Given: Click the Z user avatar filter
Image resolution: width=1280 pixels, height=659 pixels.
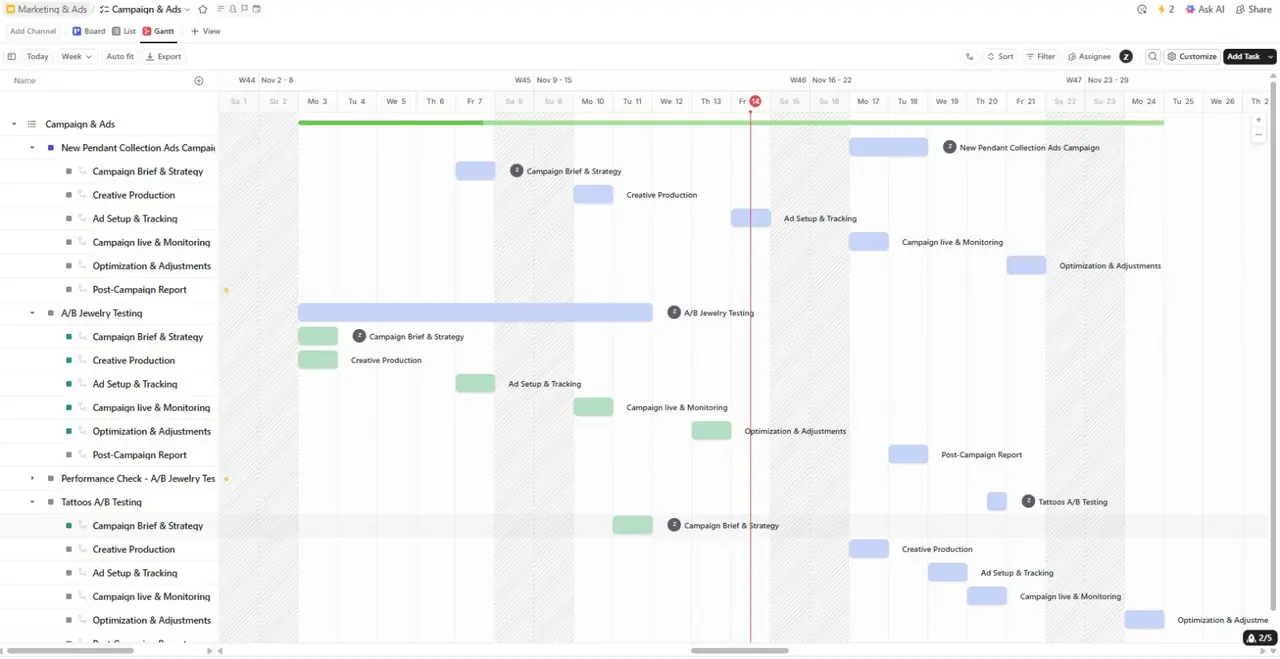Looking at the screenshot, I should pos(1126,57).
